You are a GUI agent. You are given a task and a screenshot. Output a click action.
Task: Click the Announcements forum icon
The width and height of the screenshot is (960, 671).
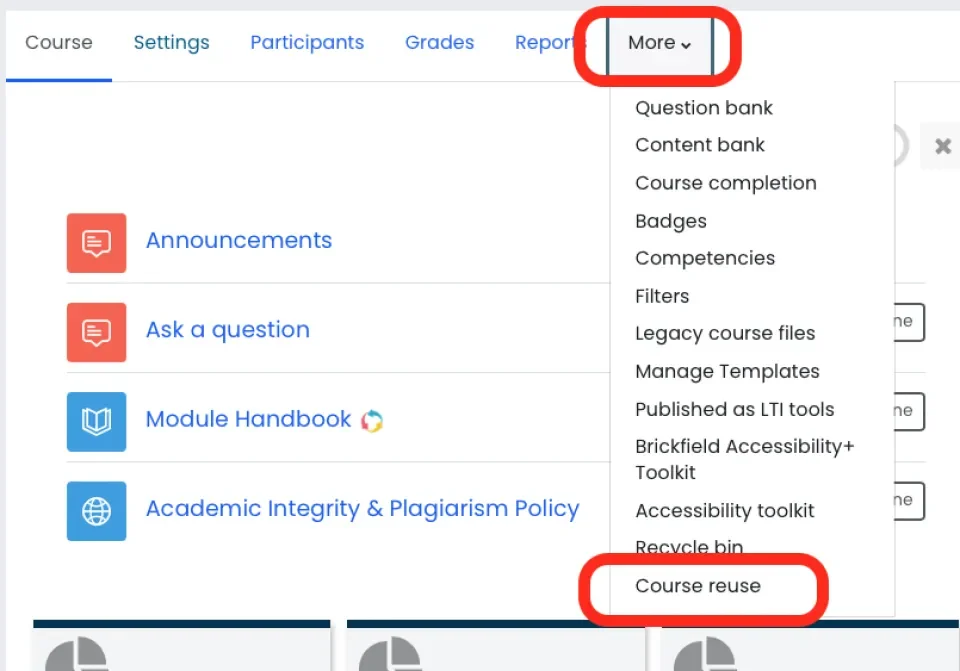click(97, 243)
